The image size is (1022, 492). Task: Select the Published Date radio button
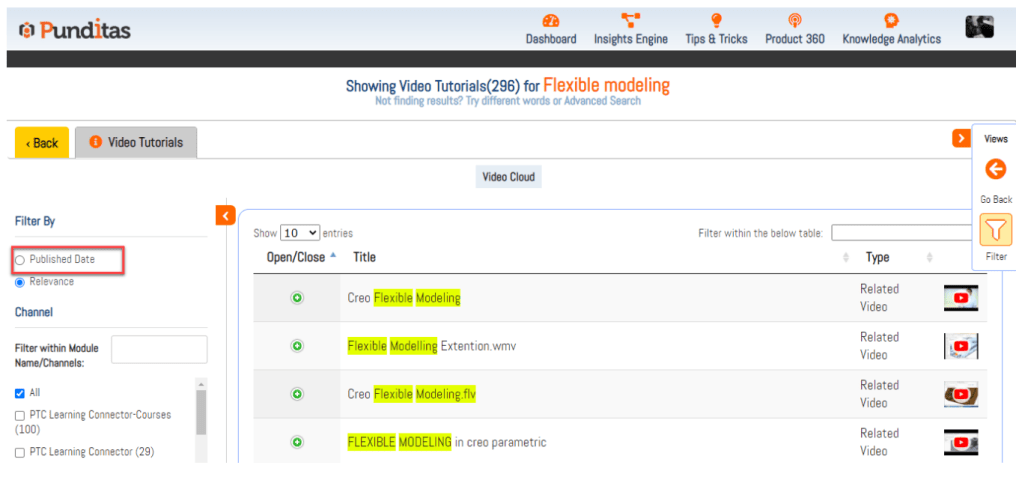(x=21, y=260)
